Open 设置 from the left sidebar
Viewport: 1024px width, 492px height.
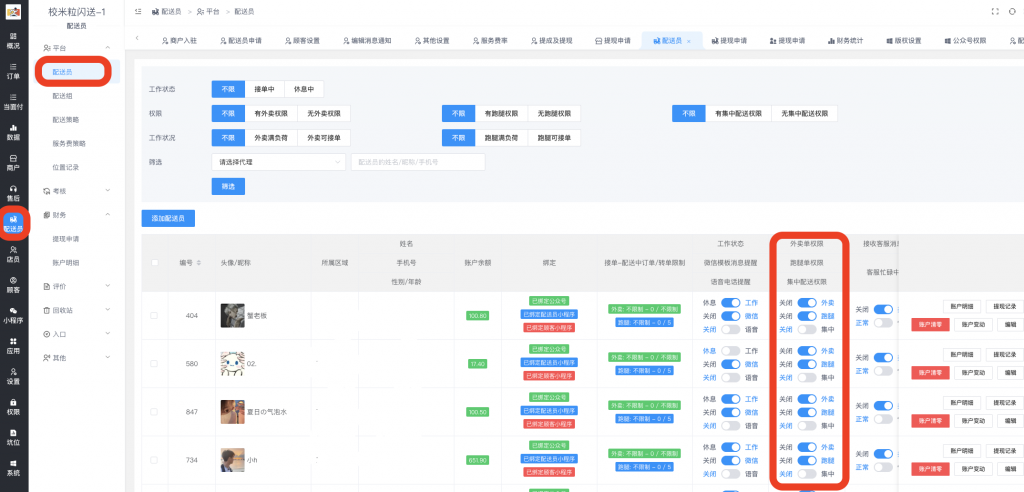pyautogui.click(x=13, y=376)
